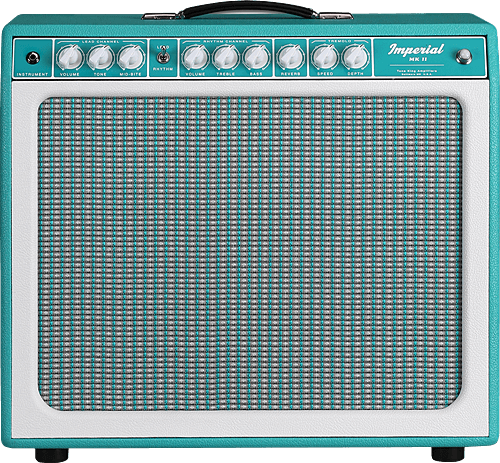This screenshot has height=463, width=500.
Task: Adjust the Lead Channel Volume knob
Action: (70, 57)
